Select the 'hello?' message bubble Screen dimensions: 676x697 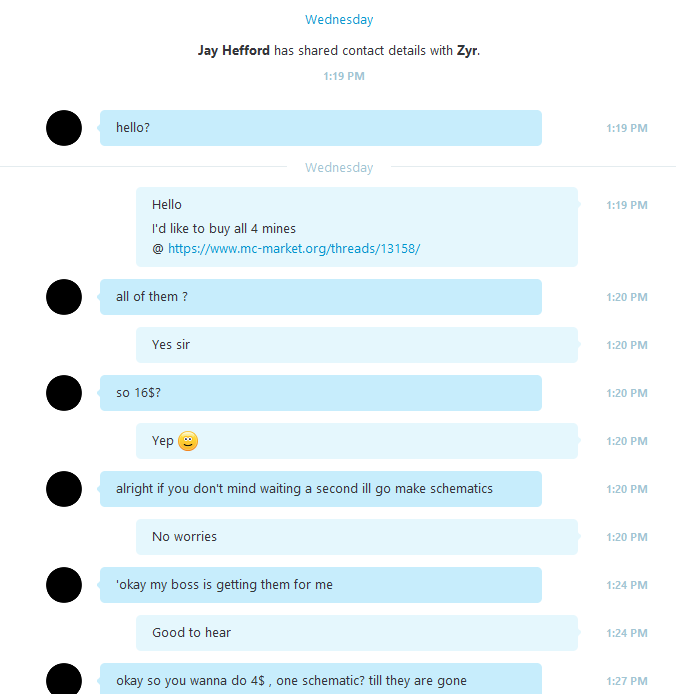coord(321,128)
